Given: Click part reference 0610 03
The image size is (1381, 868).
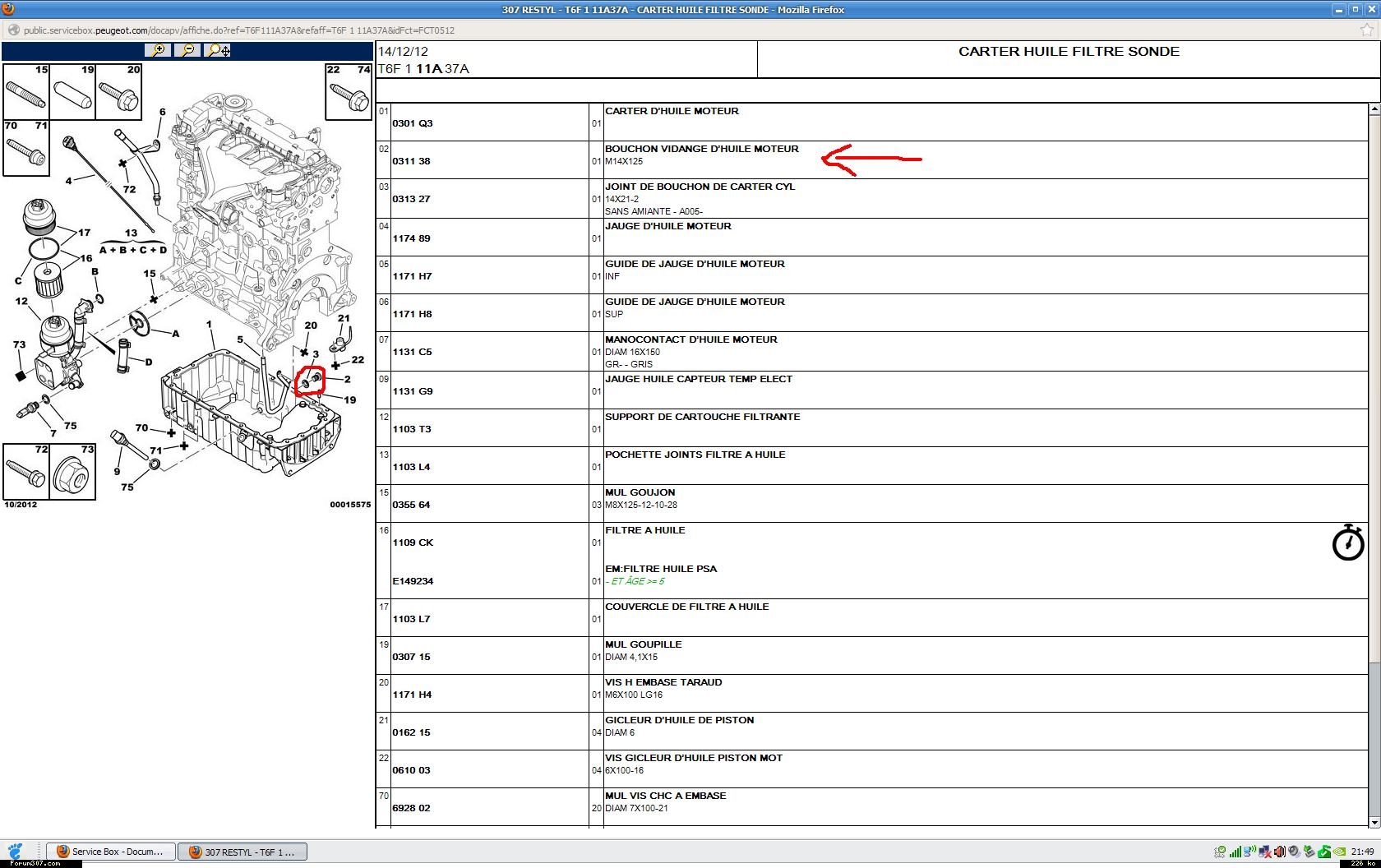Looking at the screenshot, I should (x=411, y=770).
